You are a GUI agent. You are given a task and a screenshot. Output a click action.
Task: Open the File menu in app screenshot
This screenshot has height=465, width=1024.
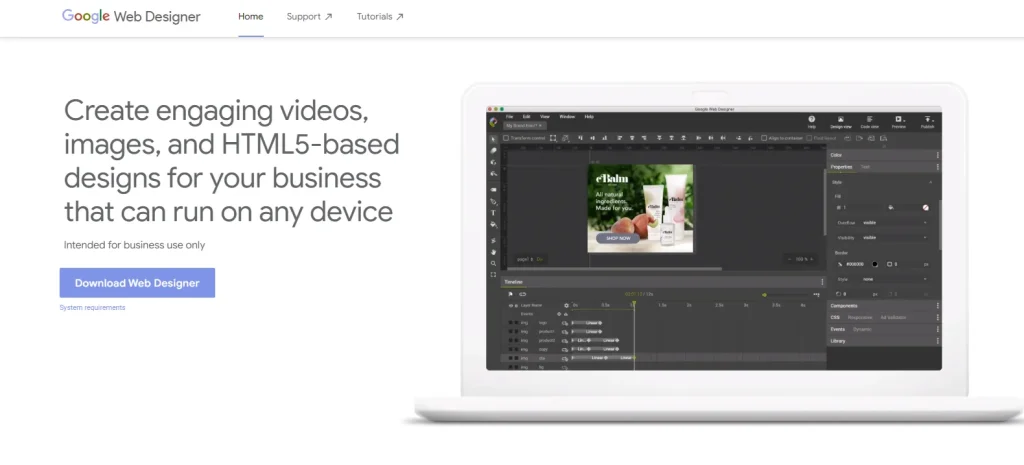tap(509, 116)
